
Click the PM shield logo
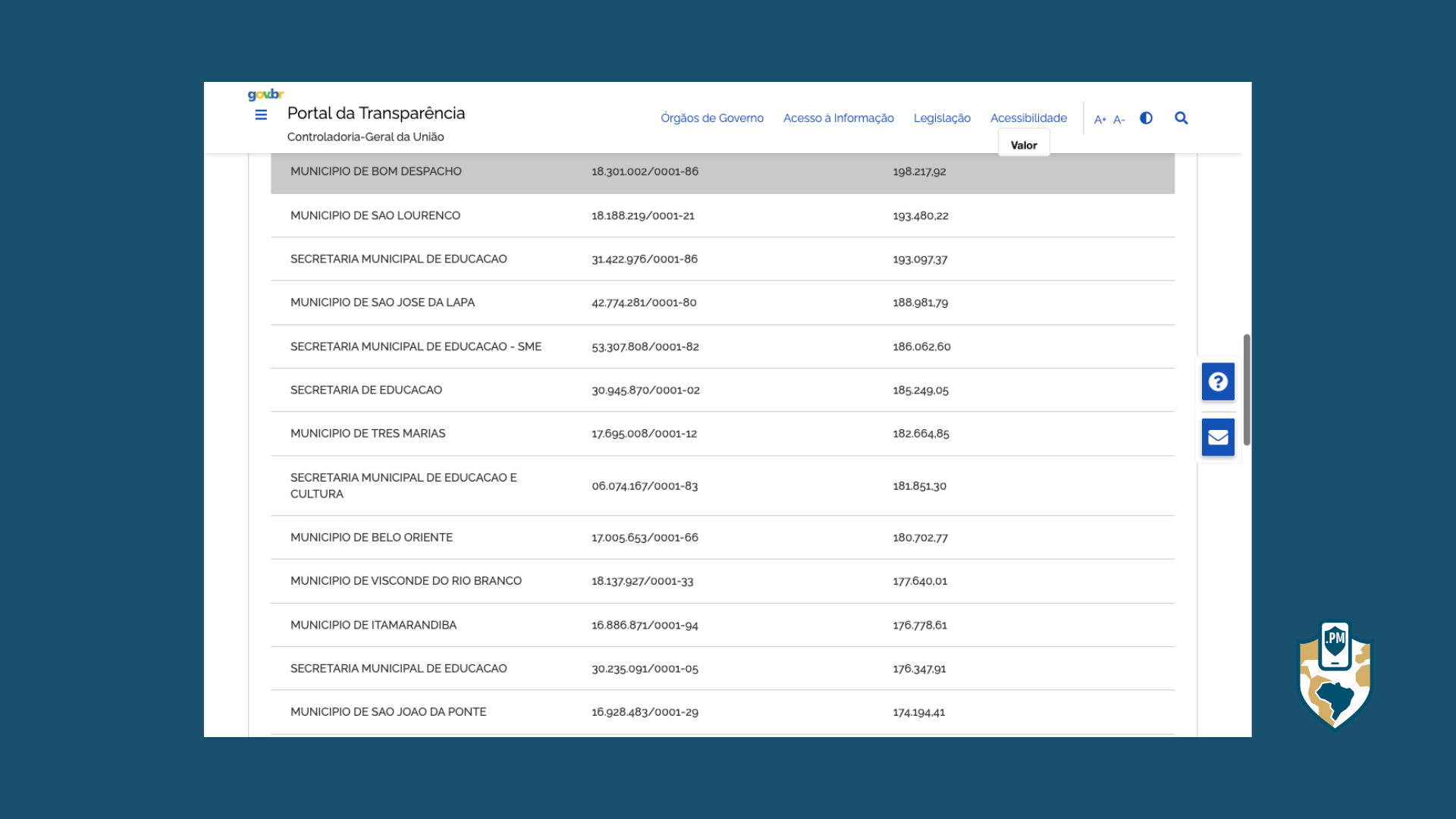click(x=1335, y=675)
